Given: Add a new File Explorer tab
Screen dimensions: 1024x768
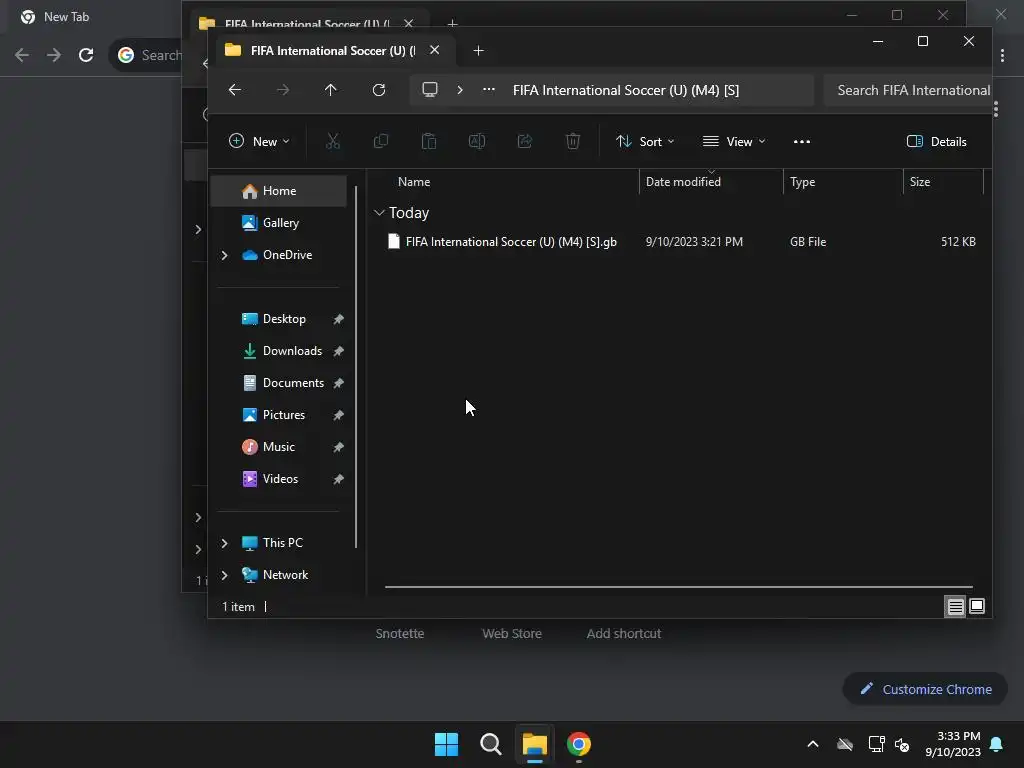Looking at the screenshot, I should tap(478, 51).
